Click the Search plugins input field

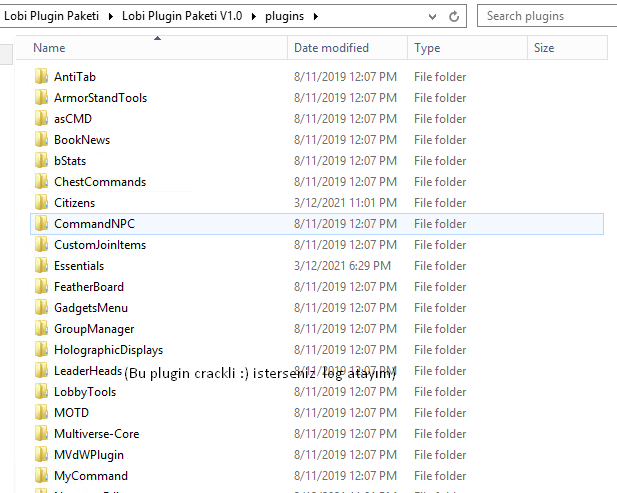click(x=547, y=16)
